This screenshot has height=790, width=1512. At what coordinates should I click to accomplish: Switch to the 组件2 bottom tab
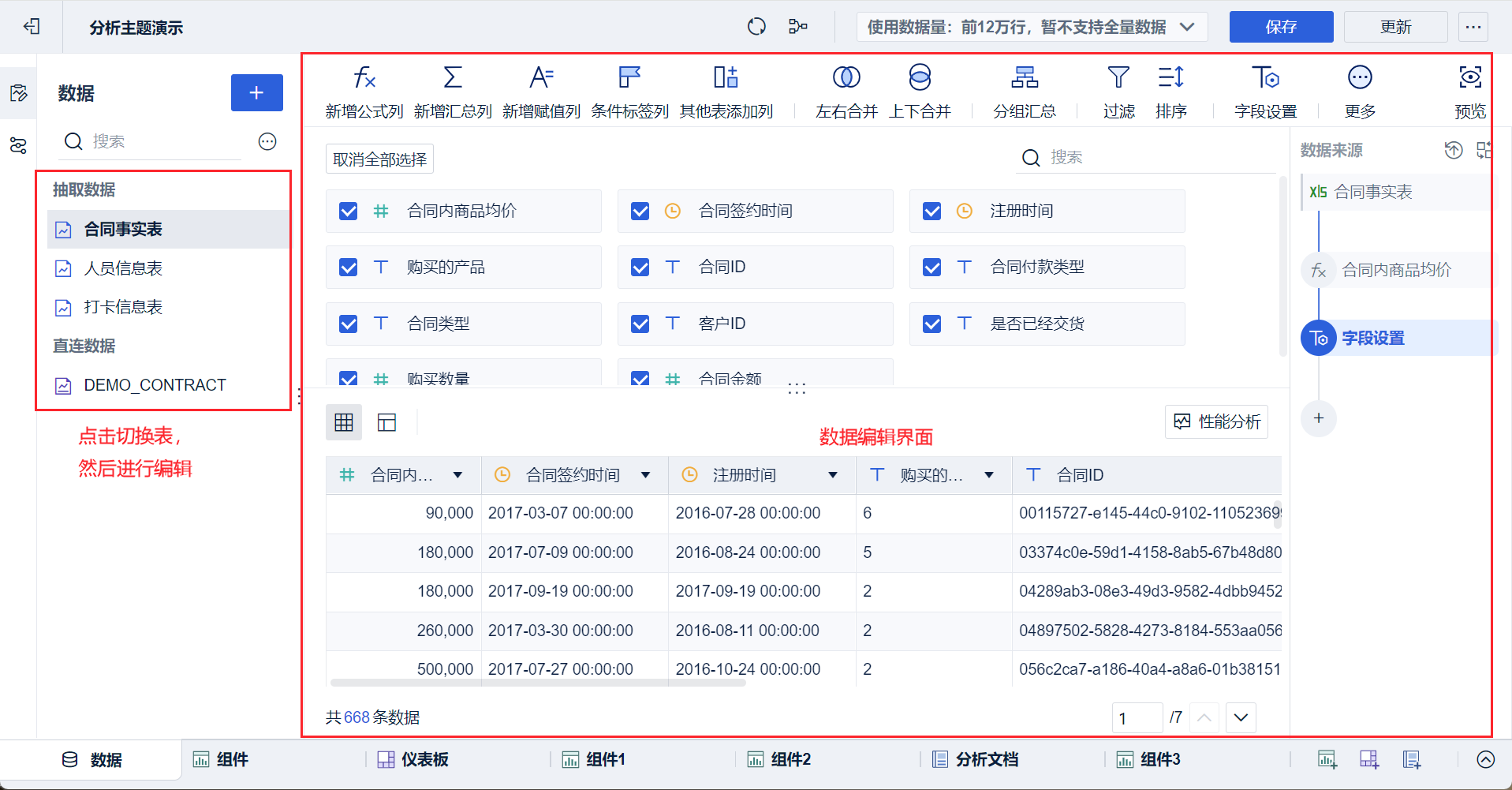[778, 759]
